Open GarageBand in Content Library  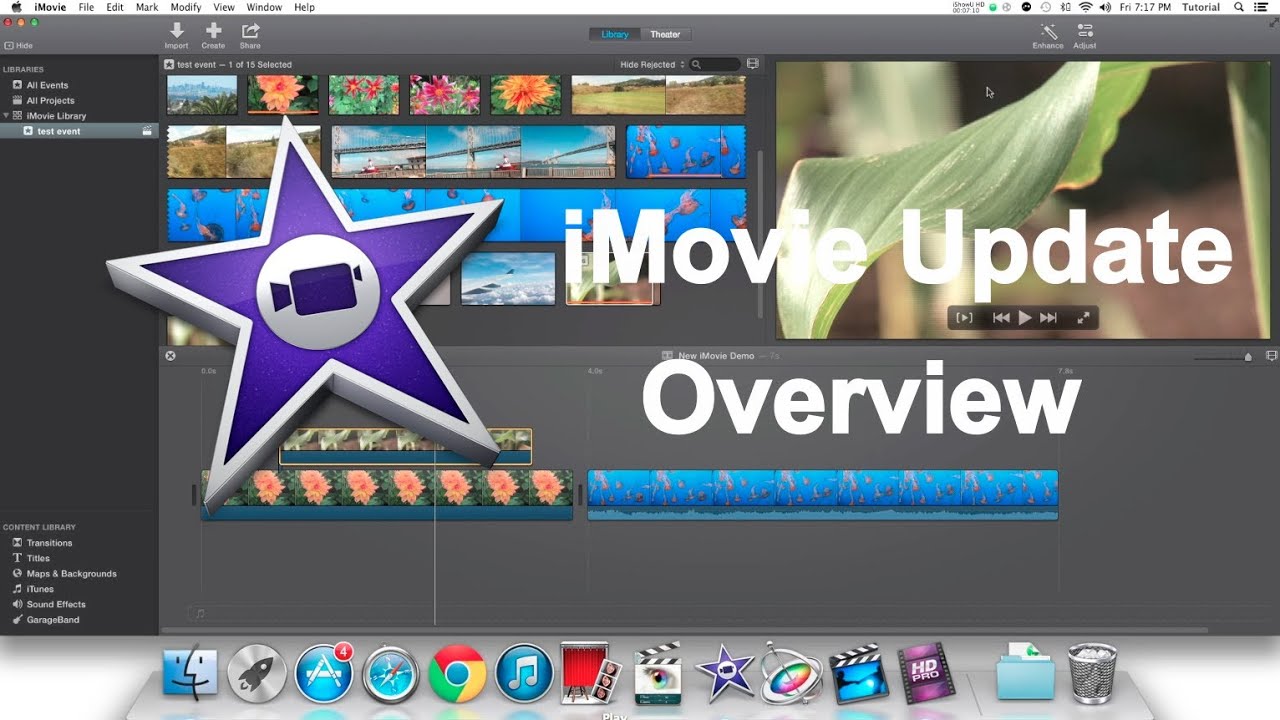click(x=53, y=620)
